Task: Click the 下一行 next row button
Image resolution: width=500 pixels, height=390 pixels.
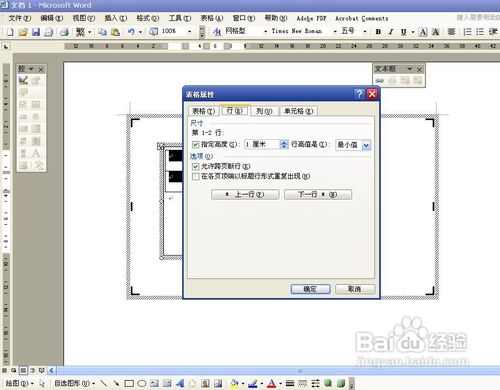Action: pyautogui.click(x=318, y=194)
